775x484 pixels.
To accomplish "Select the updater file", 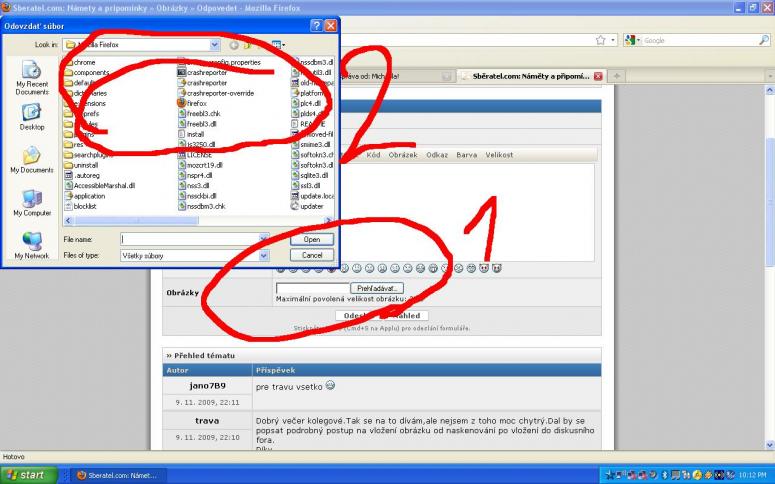I will click(307, 207).
